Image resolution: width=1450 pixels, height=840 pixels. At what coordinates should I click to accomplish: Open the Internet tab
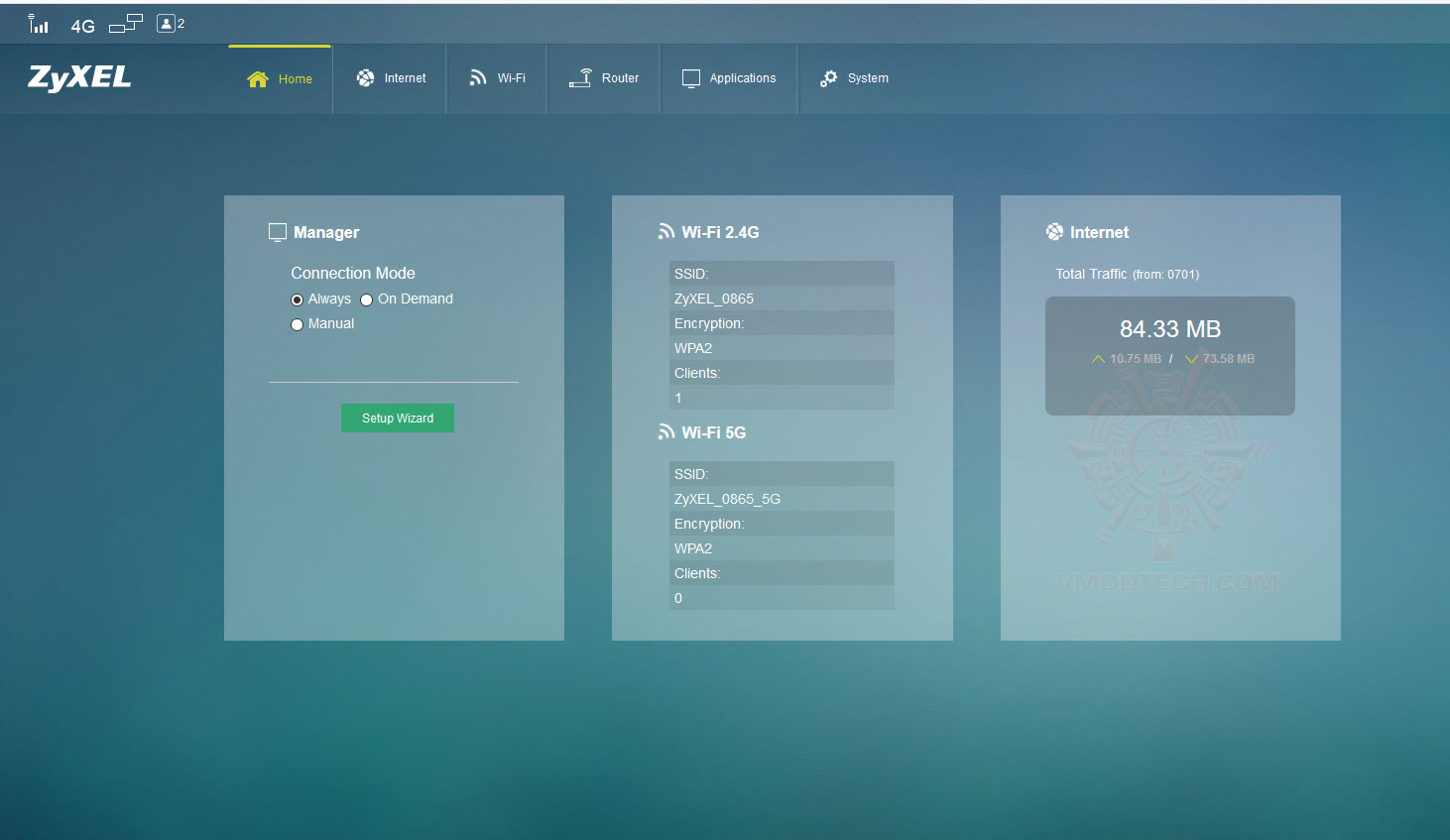coord(392,78)
